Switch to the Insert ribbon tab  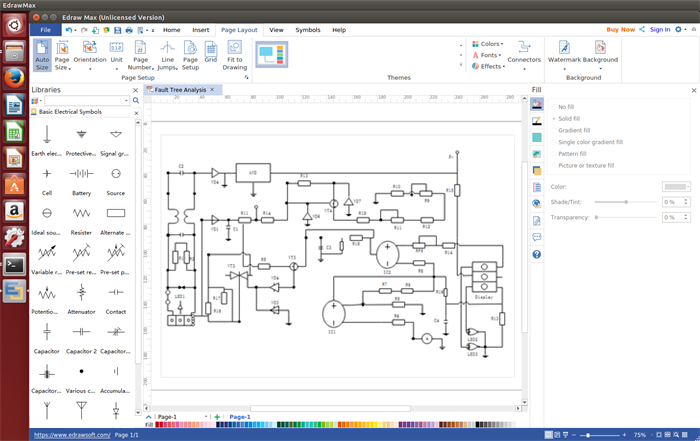201,30
